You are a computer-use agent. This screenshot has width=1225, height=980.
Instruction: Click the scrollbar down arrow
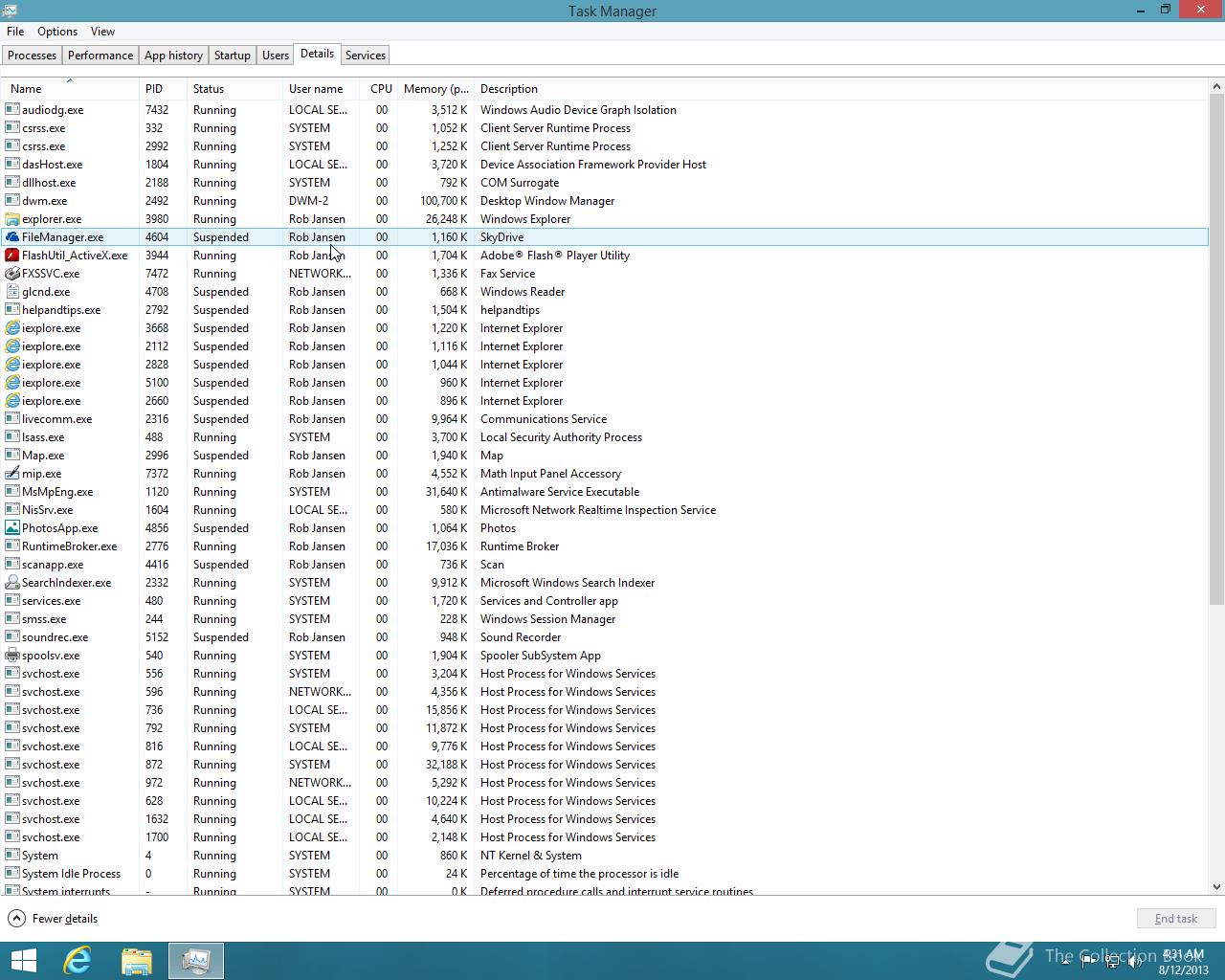(x=1216, y=887)
